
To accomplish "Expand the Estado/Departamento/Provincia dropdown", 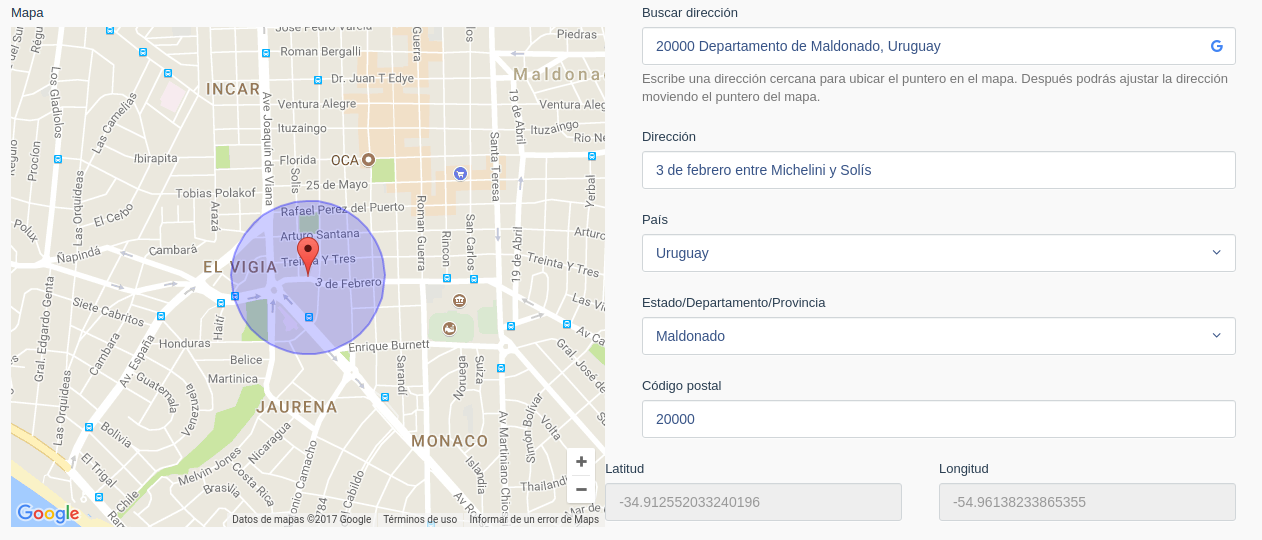I will pos(938,336).
